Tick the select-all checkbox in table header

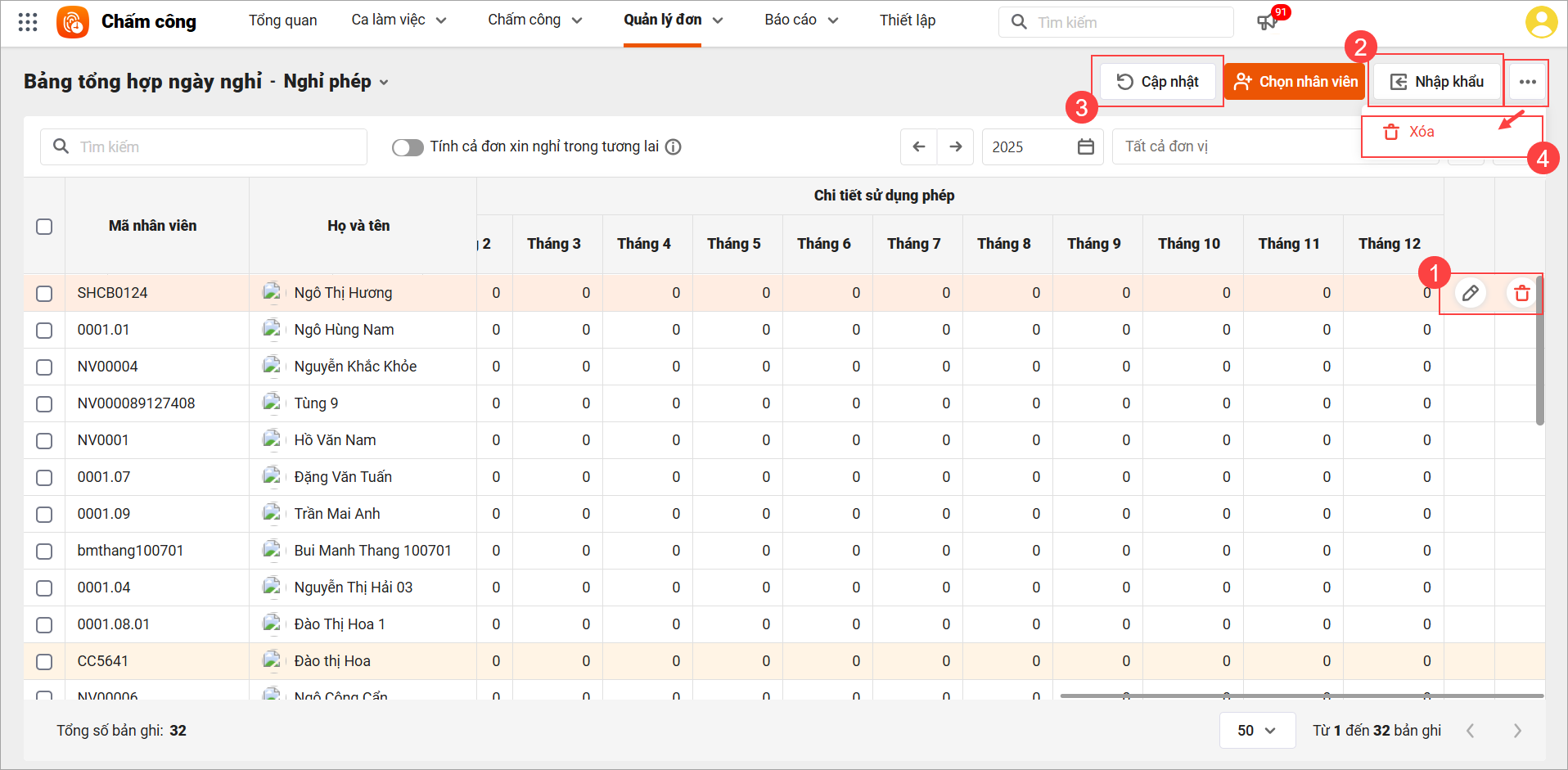[44, 227]
